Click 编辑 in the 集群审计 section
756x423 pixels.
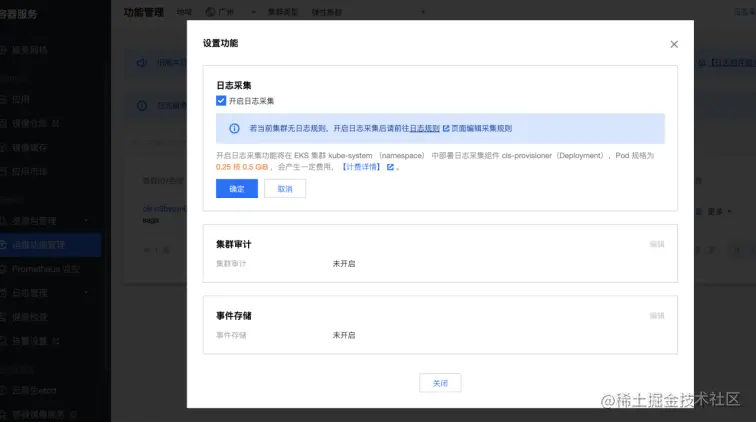click(x=657, y=244)
